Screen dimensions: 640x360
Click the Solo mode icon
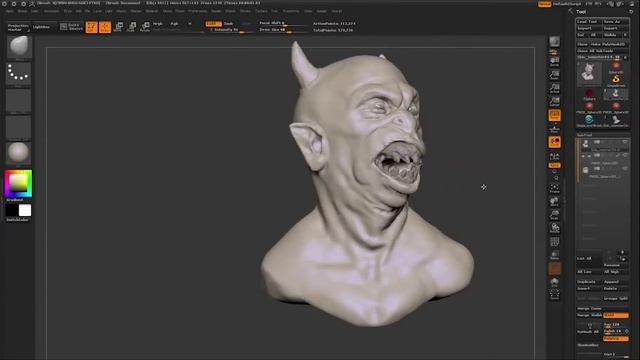pyautogui.click(x=554, y=282)
